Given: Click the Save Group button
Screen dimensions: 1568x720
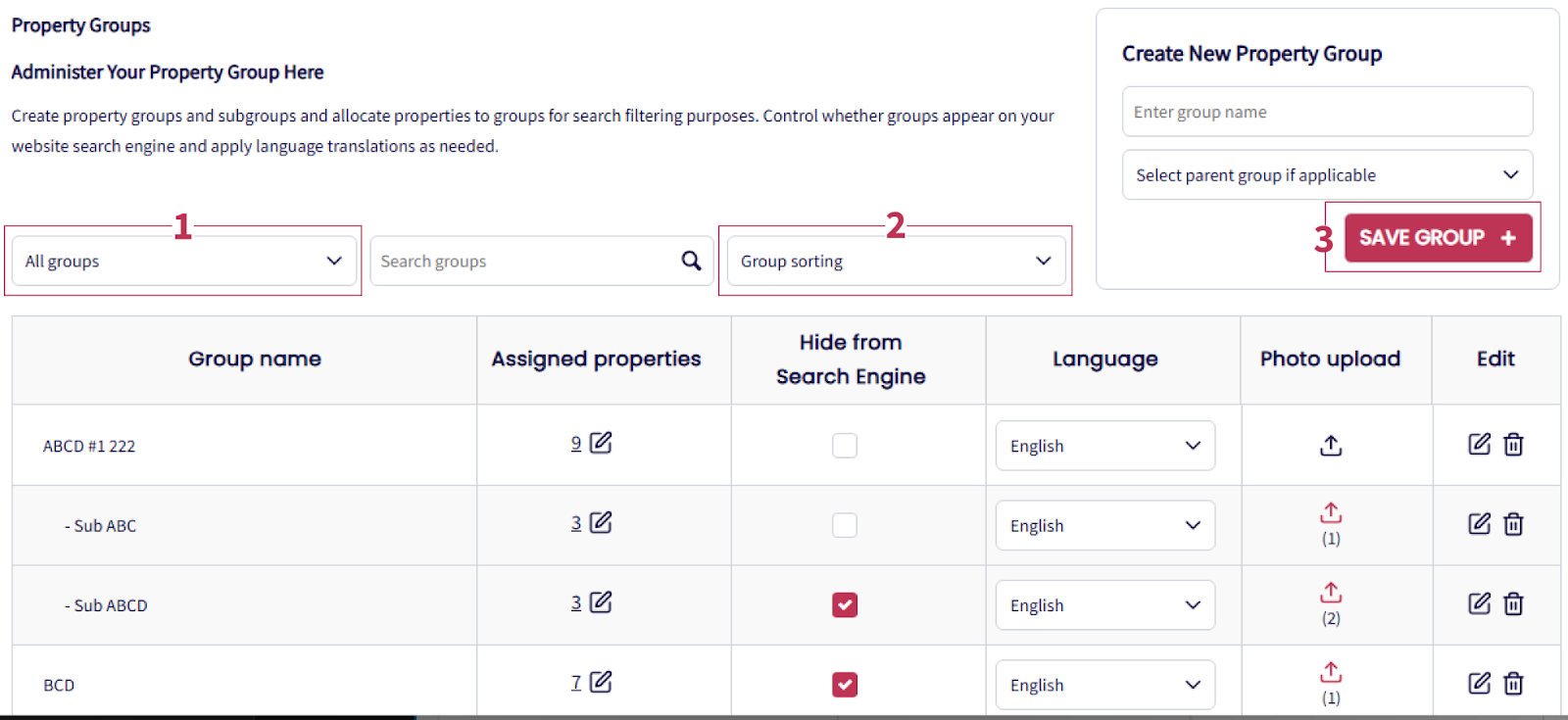Looking at the screenshot, I should (1437, 238).
